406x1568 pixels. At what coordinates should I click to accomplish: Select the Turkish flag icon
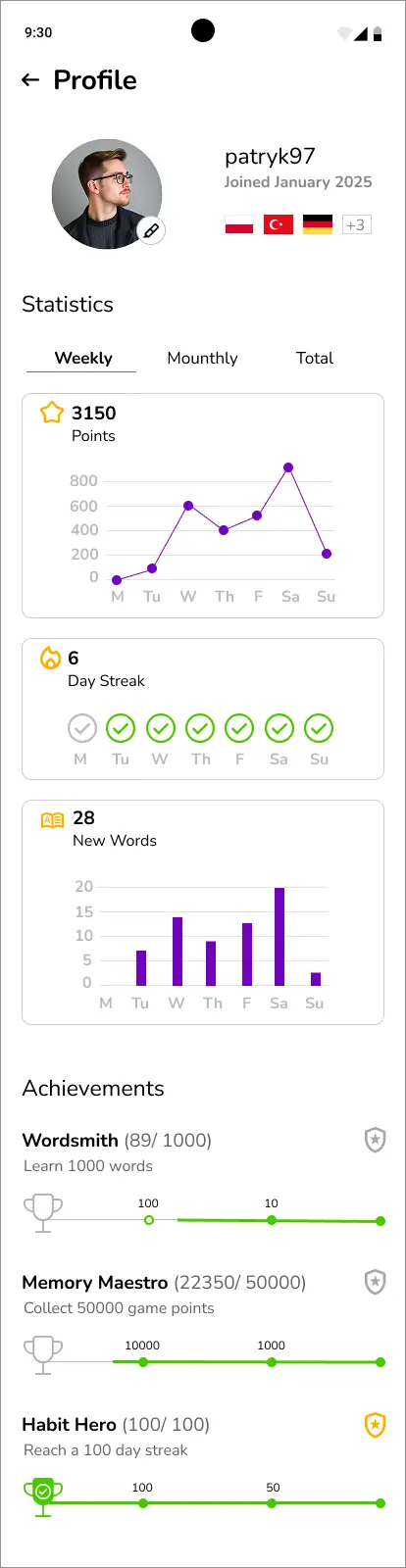(x=279, y=224)
